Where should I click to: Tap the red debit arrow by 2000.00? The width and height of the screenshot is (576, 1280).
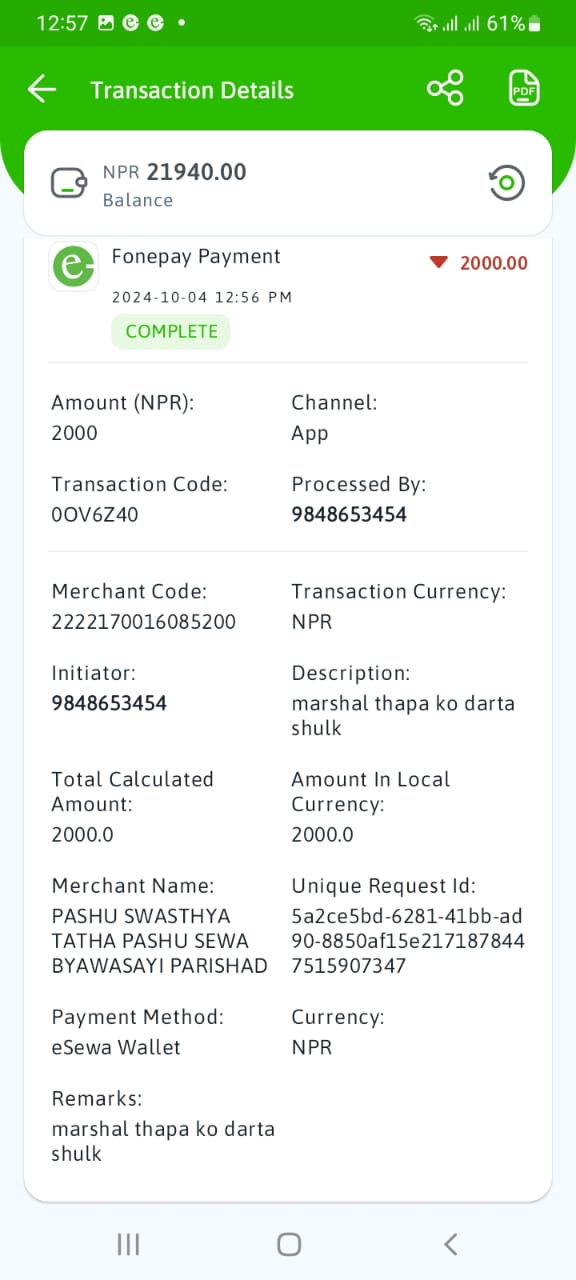(437, 262)
